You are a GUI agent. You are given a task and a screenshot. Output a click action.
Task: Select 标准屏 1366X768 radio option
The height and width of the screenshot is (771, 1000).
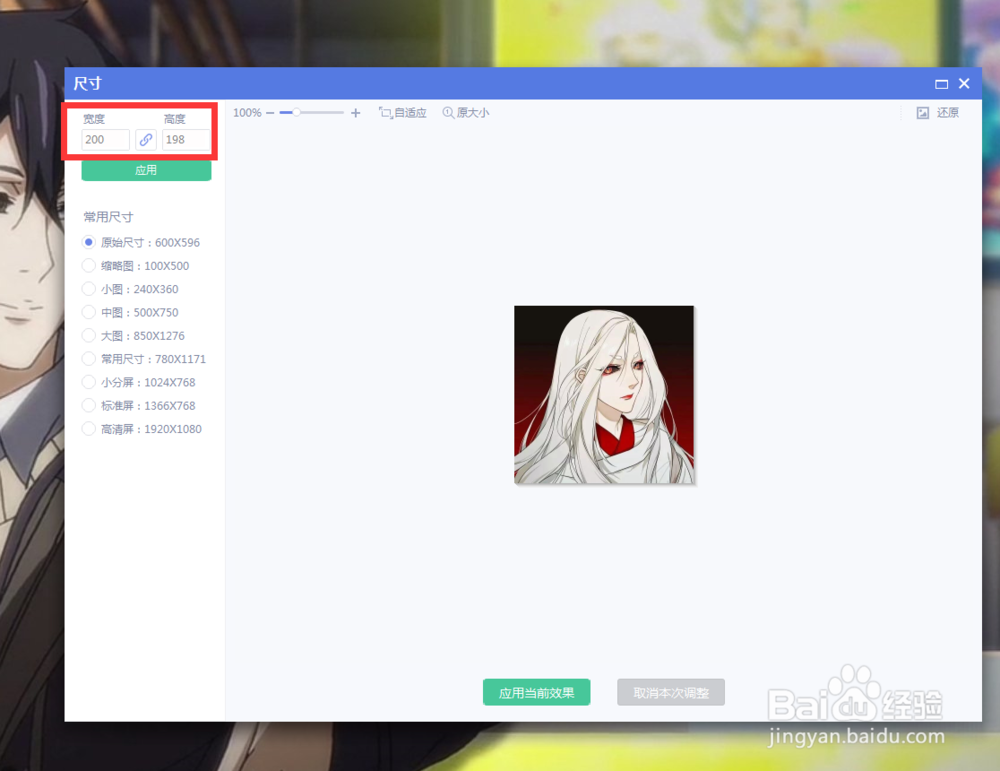click(x=89, y=406)
